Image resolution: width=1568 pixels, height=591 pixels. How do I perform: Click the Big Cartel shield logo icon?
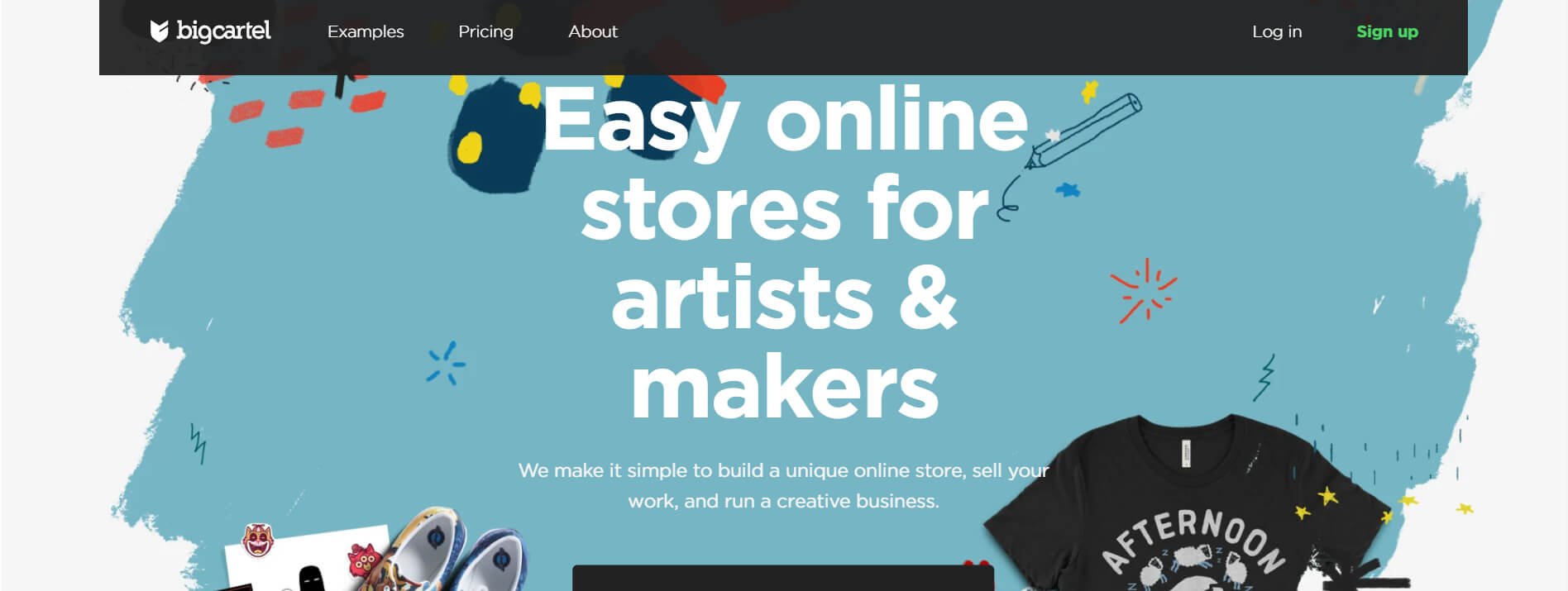(x=159, y=31)
